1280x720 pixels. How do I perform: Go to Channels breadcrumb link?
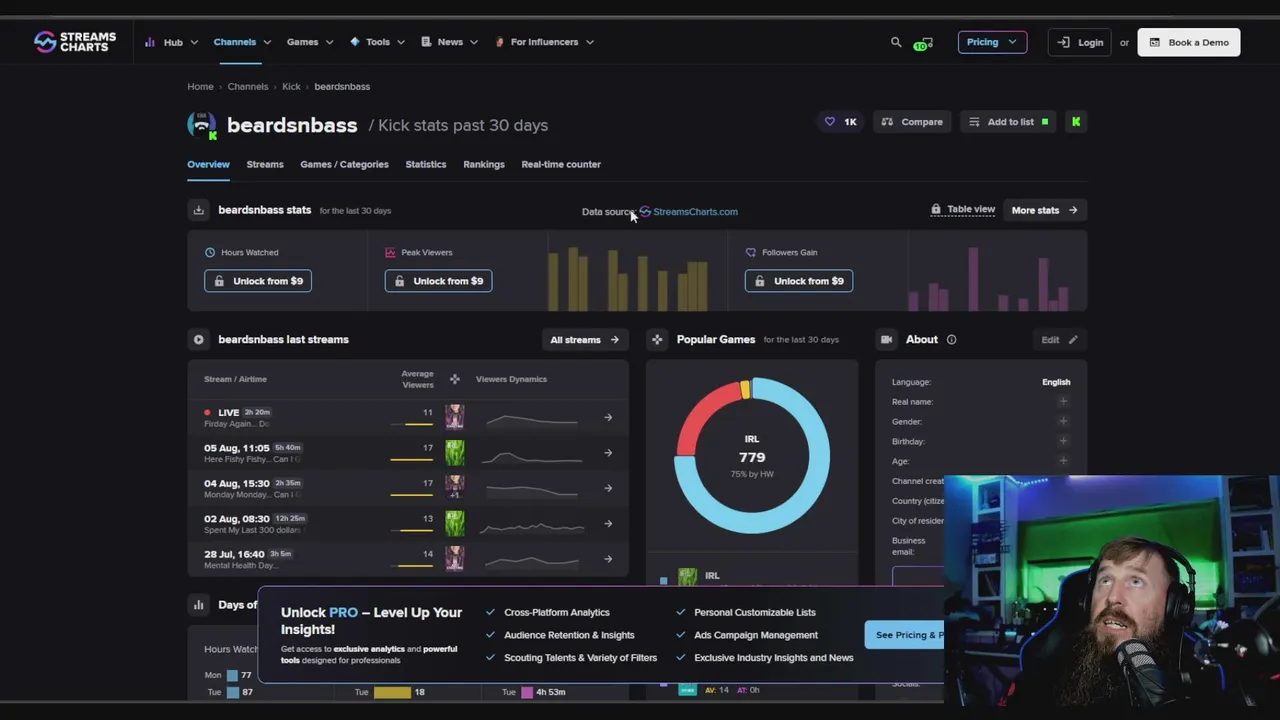[248, 86]
